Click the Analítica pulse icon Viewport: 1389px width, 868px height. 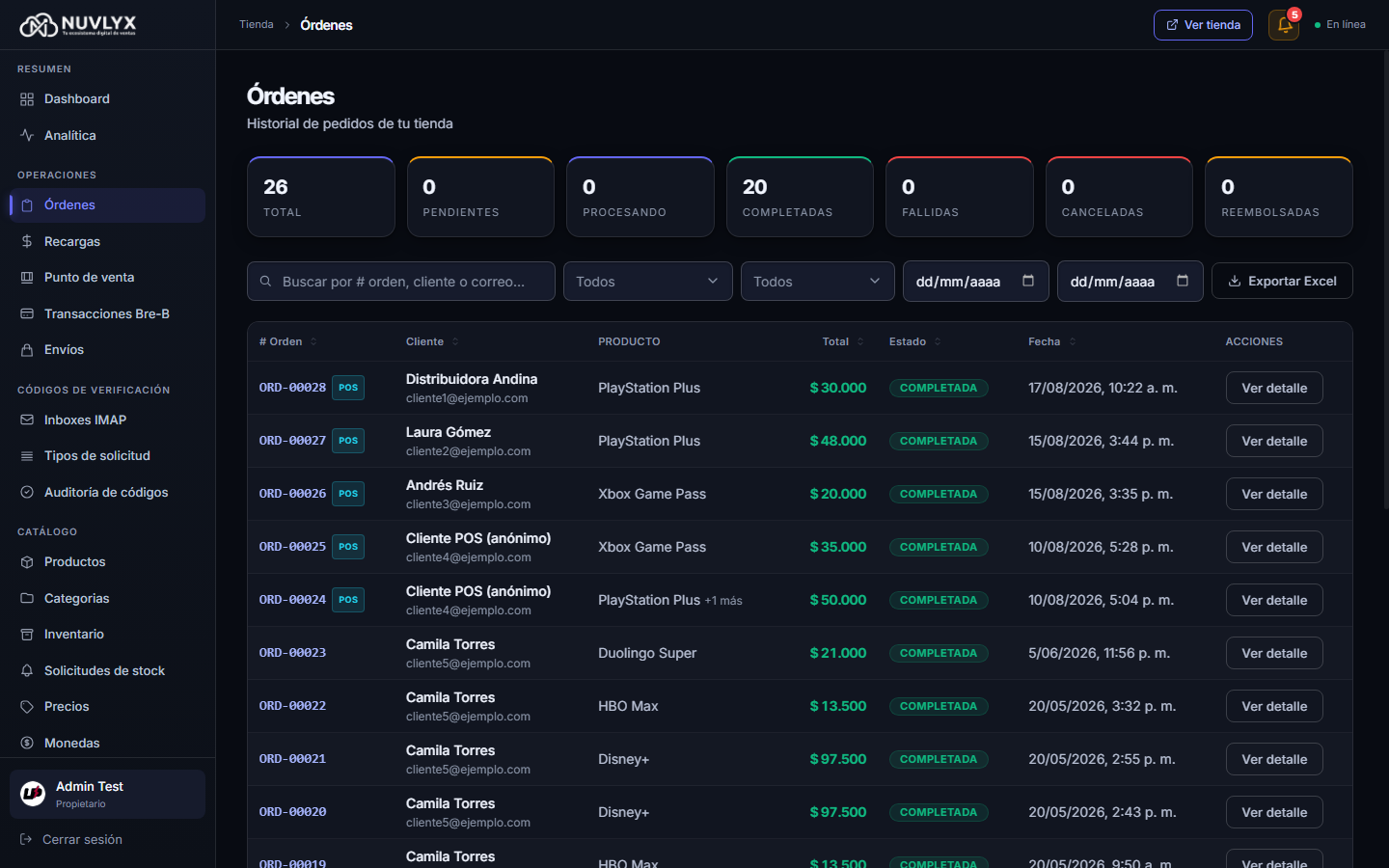(x=27, y=136)
